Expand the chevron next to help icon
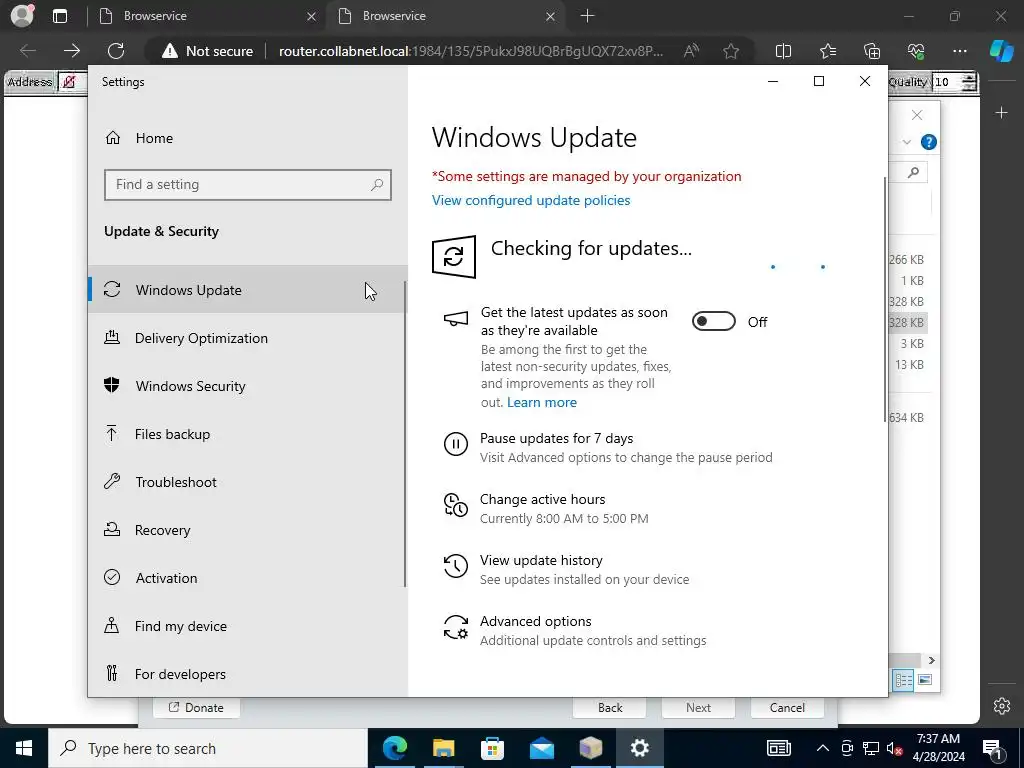1024x768 pixels. click(x=906, y=142)
